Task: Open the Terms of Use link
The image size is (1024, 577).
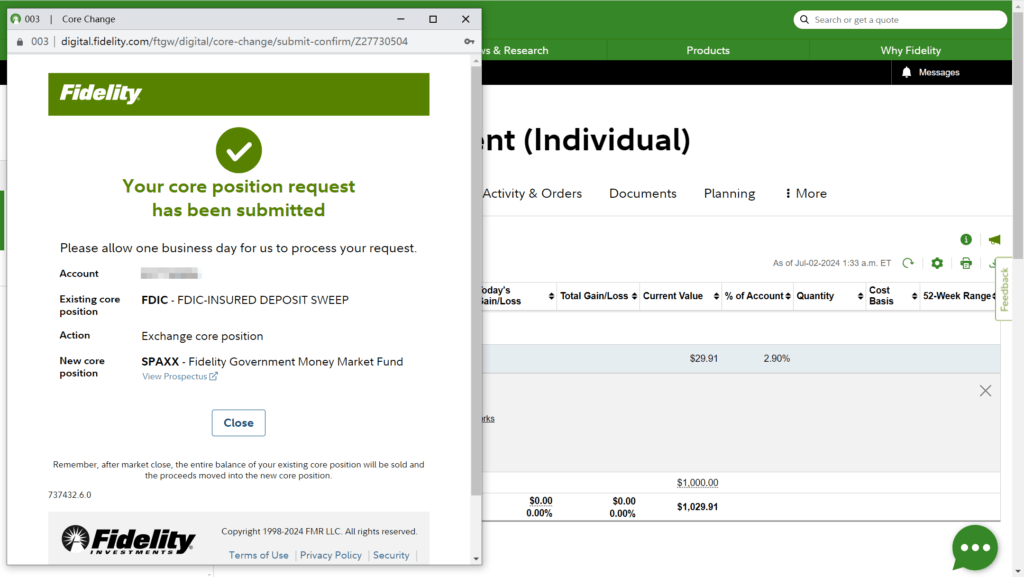Action: point(258,555)
